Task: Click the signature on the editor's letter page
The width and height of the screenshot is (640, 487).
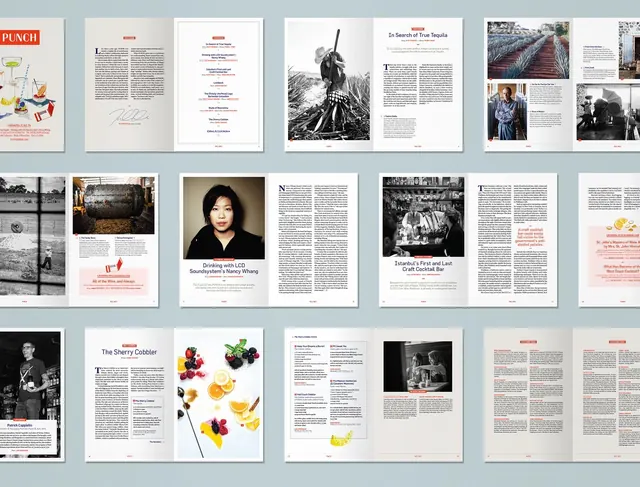Action: [129, 116]
